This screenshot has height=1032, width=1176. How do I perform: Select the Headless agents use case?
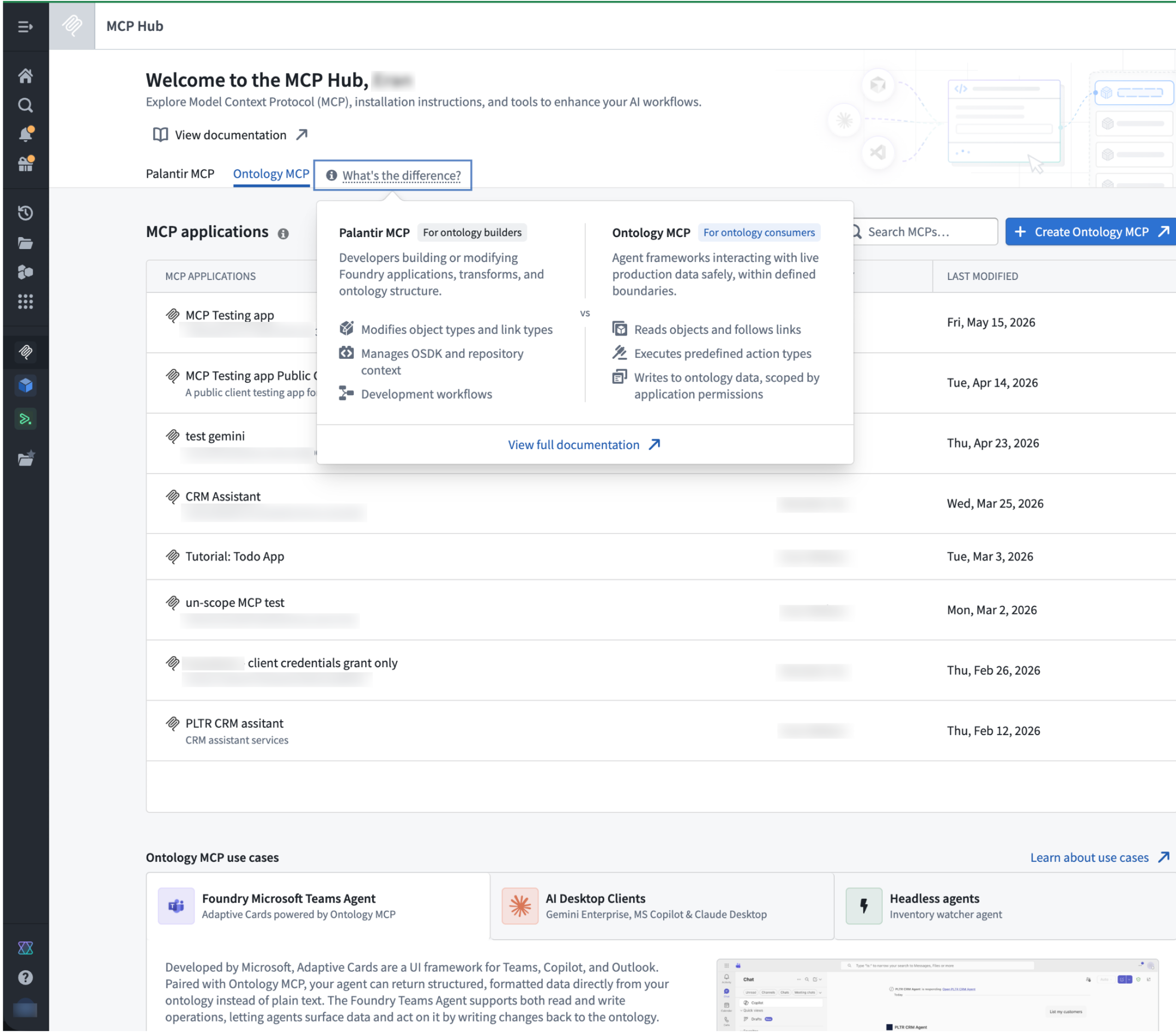(1005, 906)
